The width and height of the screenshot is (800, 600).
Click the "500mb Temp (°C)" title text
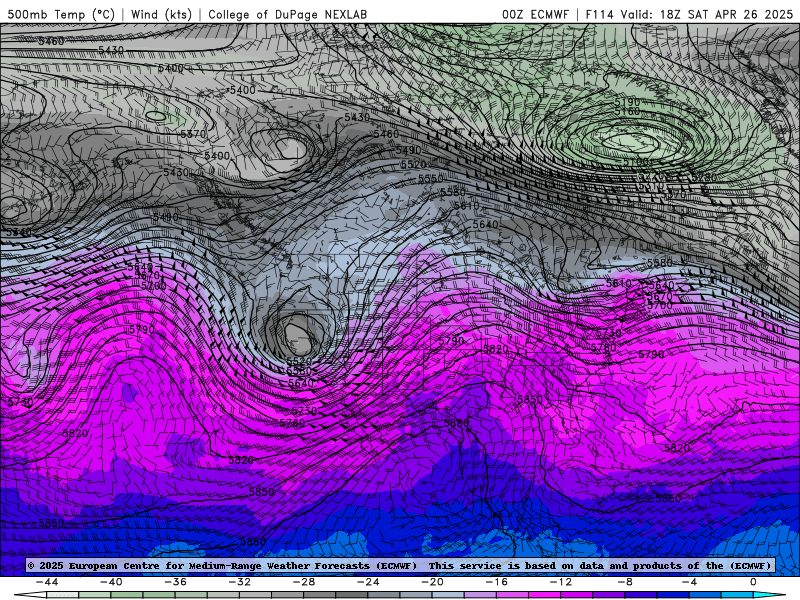[61, 14]
